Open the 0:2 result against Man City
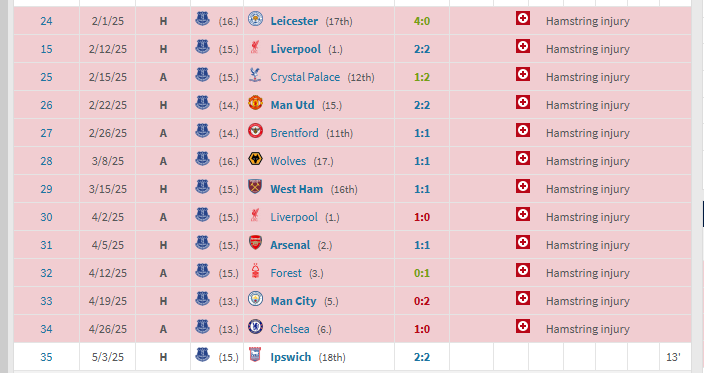Image resolution: width=704 pixels, height=373 pixels. (422, 301)
